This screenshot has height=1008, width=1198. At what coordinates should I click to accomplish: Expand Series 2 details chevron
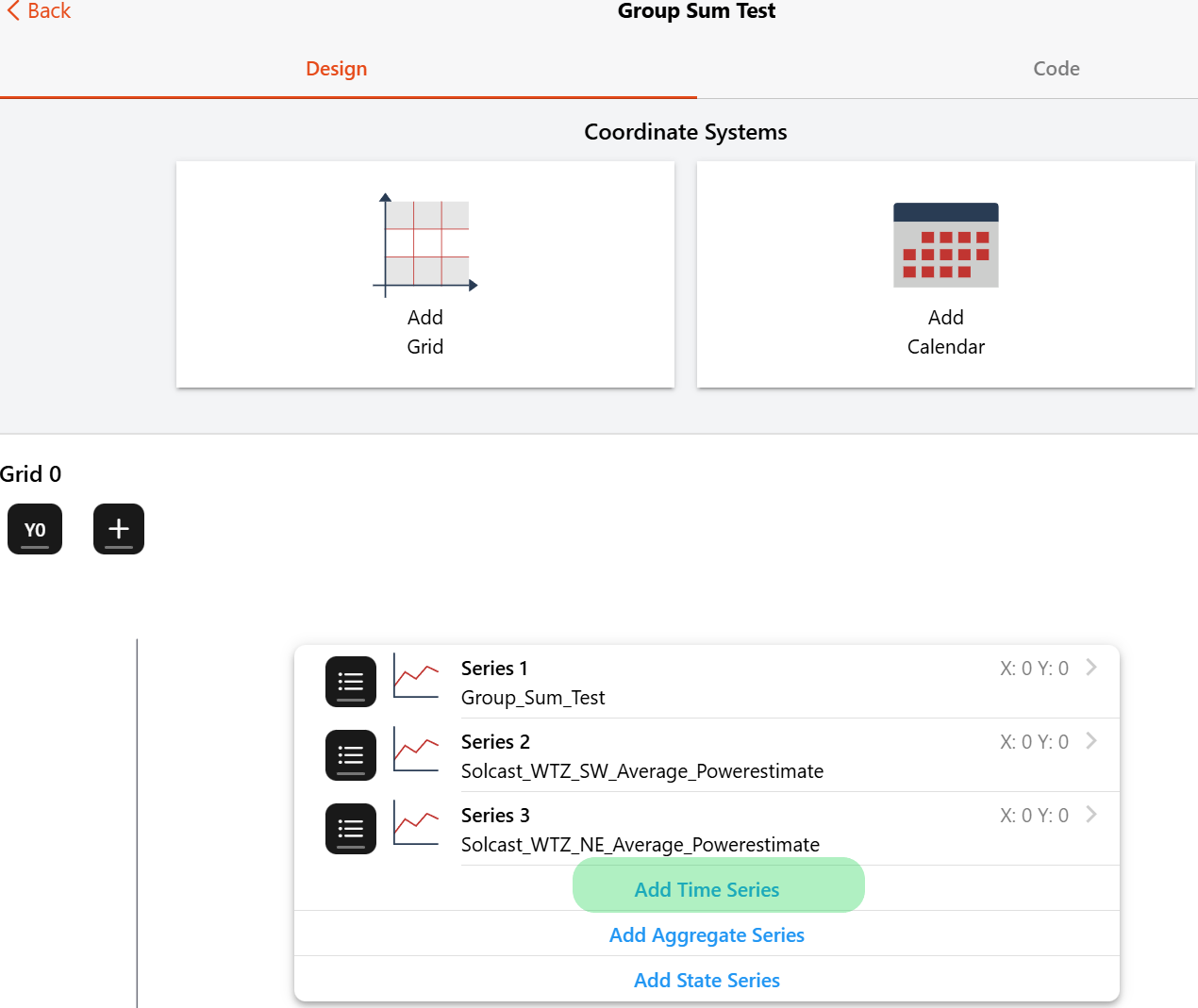tap(1091, 741)
